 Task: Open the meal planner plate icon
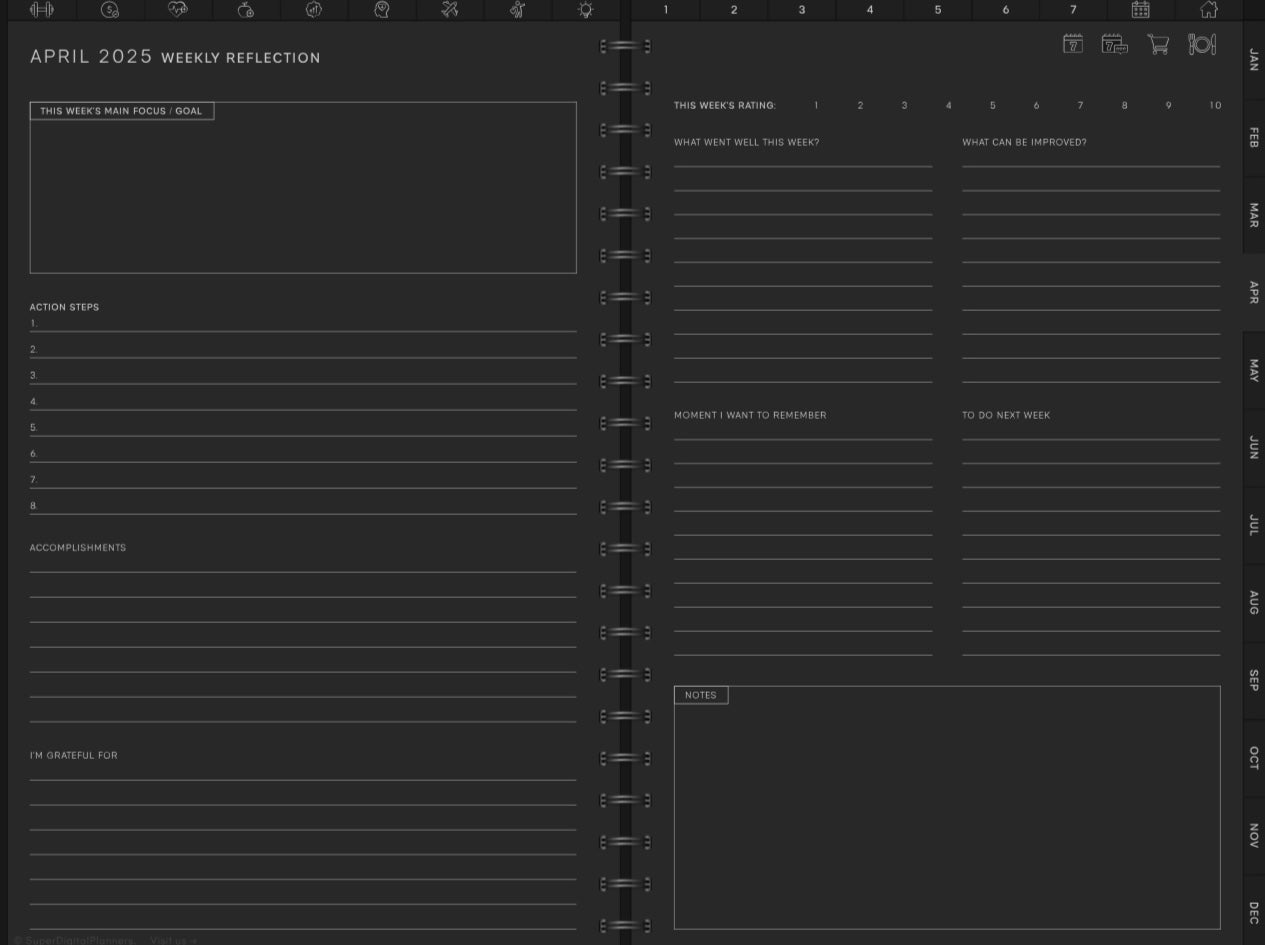point(1201,44)
